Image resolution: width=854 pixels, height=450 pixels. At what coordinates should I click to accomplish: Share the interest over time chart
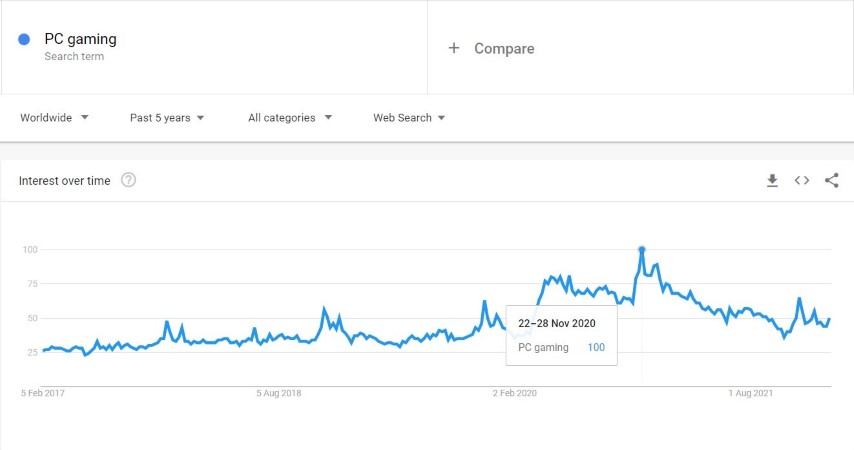(x=831, y=180)
